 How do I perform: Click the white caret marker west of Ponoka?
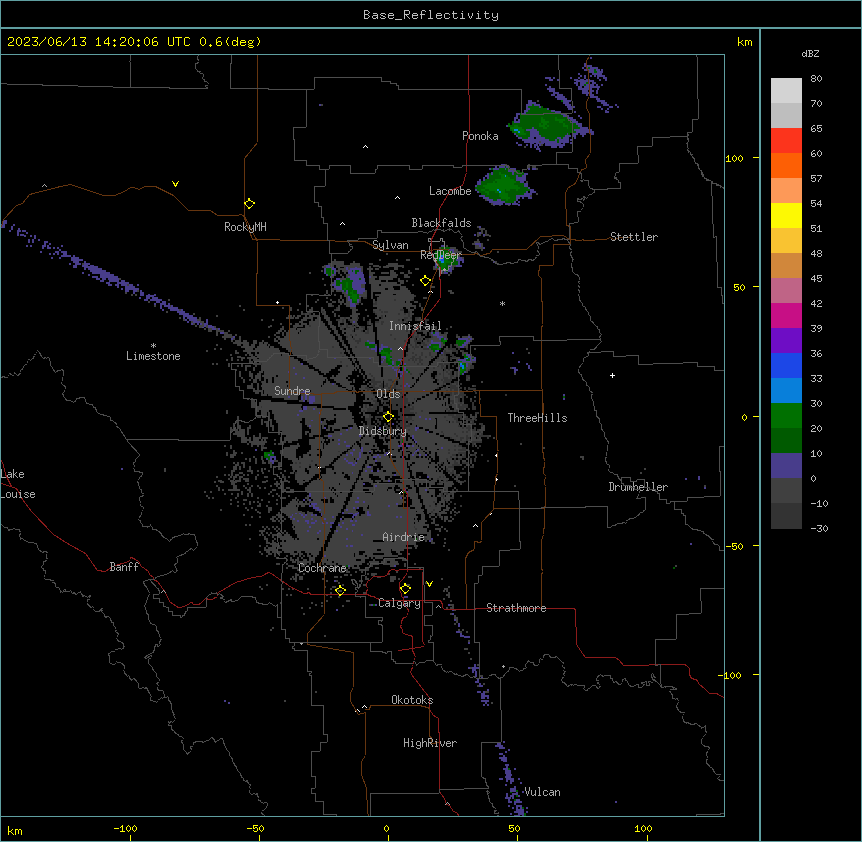pos(365,147)
